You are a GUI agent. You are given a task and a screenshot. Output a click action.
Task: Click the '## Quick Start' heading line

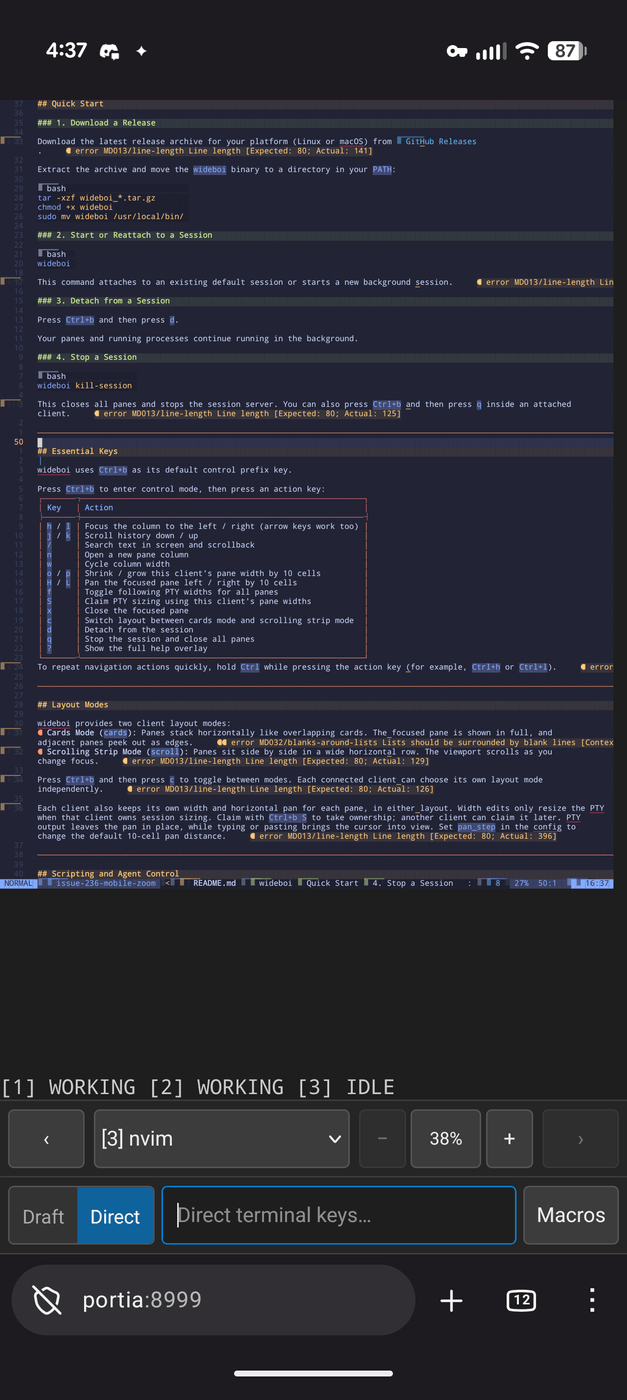(70, 104)
